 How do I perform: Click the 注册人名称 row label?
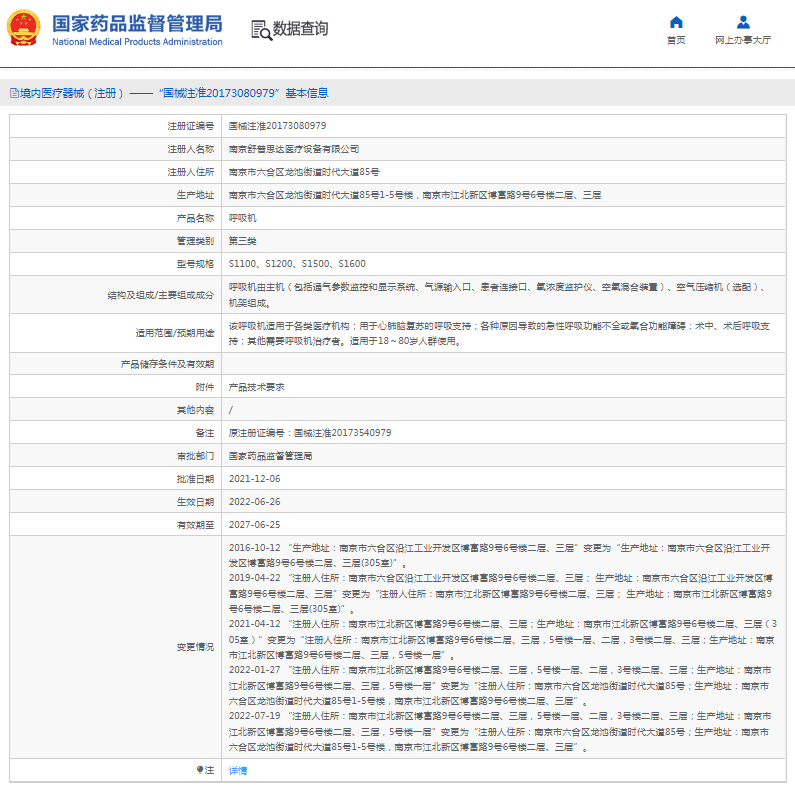tap(191, 149)
